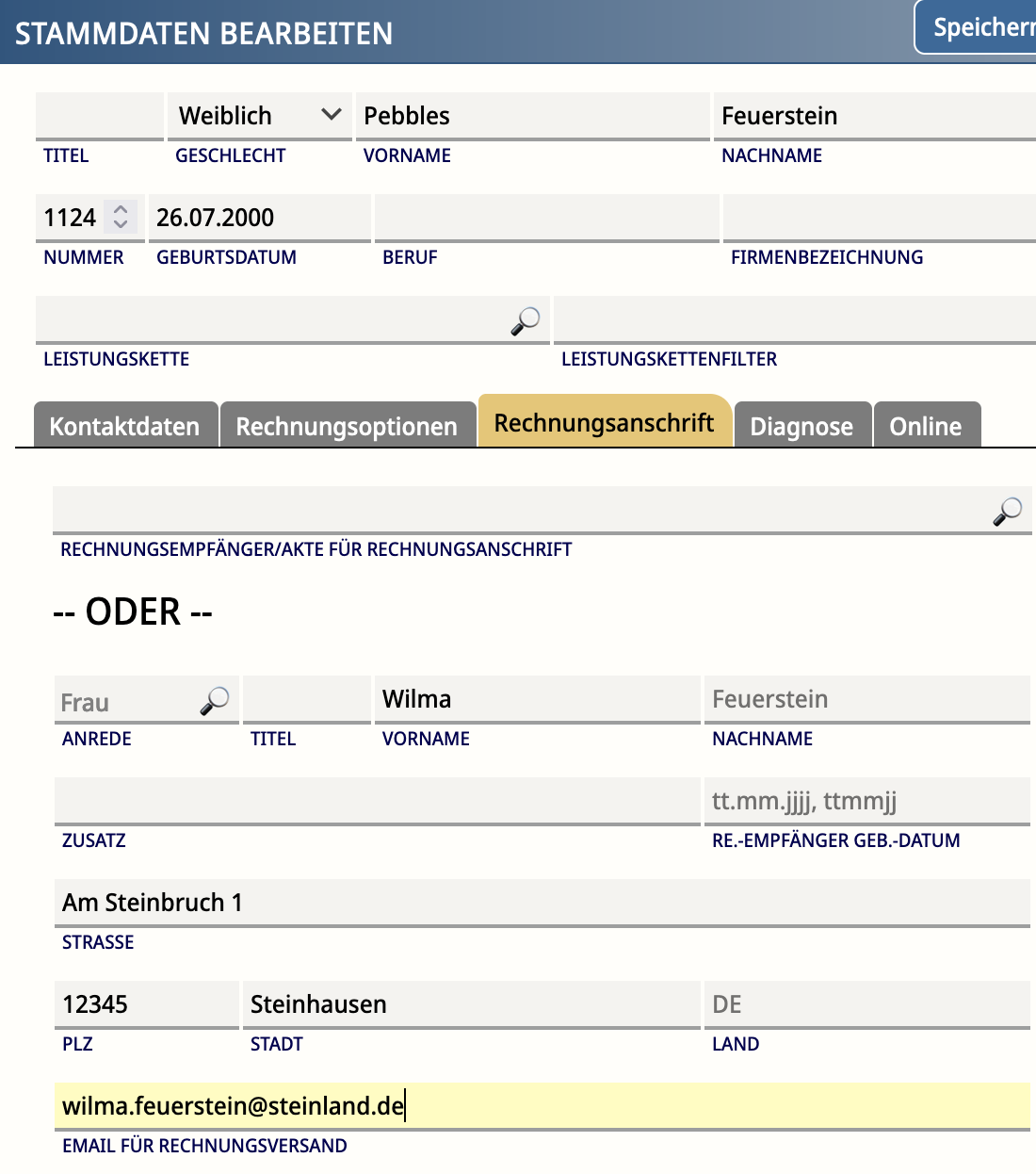Switch to the Kontaktdaten tab
Screen dimensions: 1036x1174
pyautogui.click(x=124, y=426)
